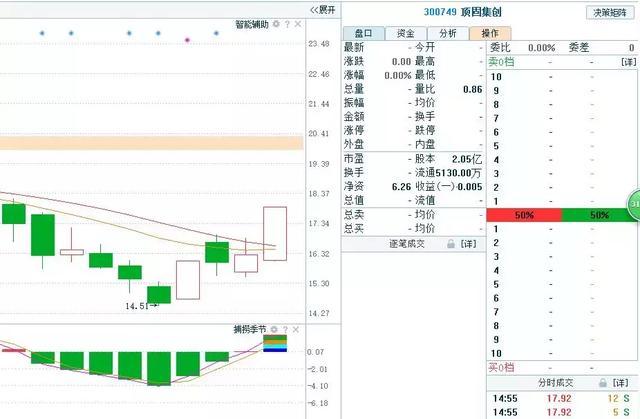Screen dimensions: 640x419
Task: Click the lock icon beside 逐笔成交
Action: coord(451,244)
